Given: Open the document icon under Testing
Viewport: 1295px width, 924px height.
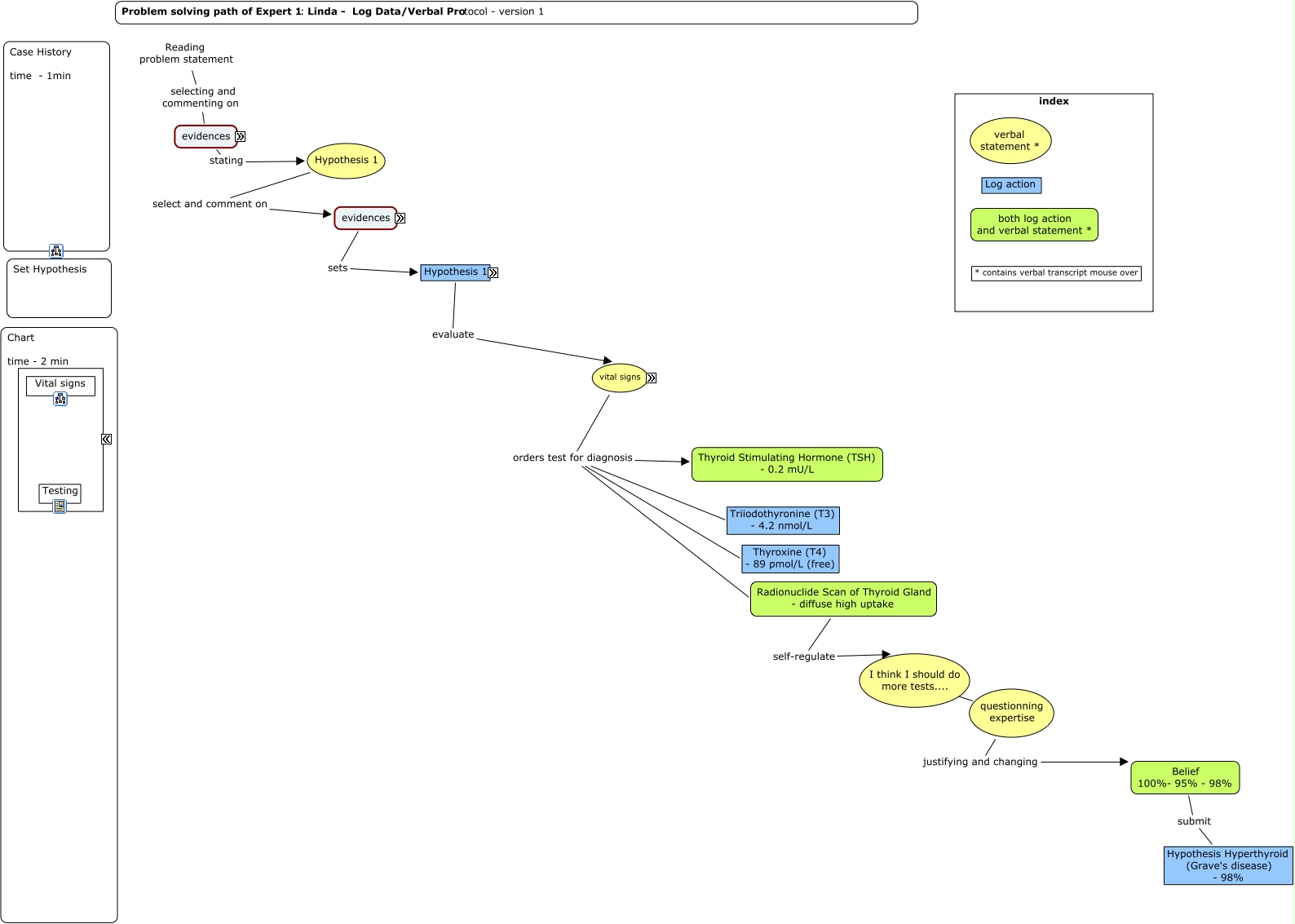Looking at the screenshot, I should point(60,506).
